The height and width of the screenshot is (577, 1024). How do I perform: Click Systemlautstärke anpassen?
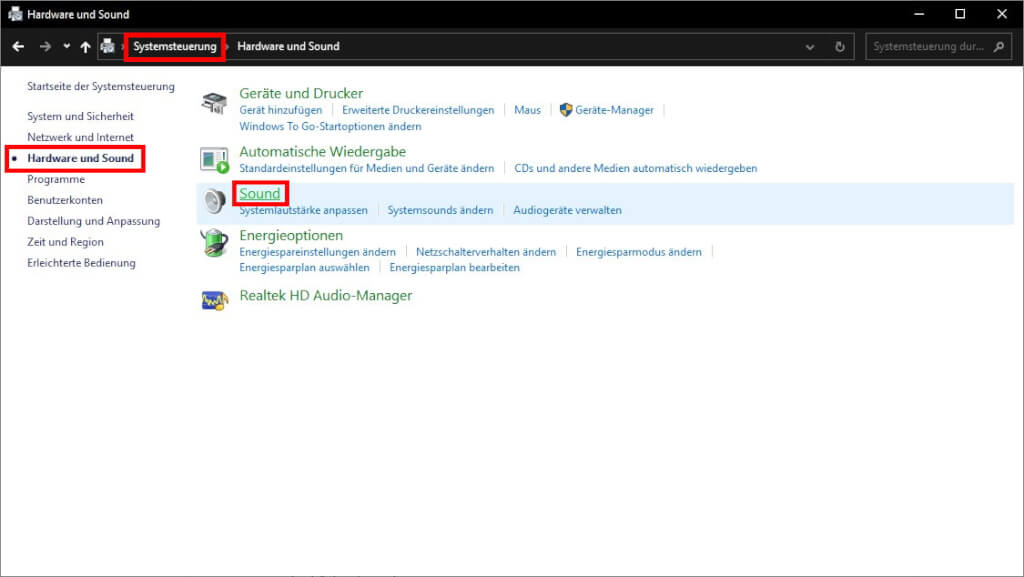(304, 210)
